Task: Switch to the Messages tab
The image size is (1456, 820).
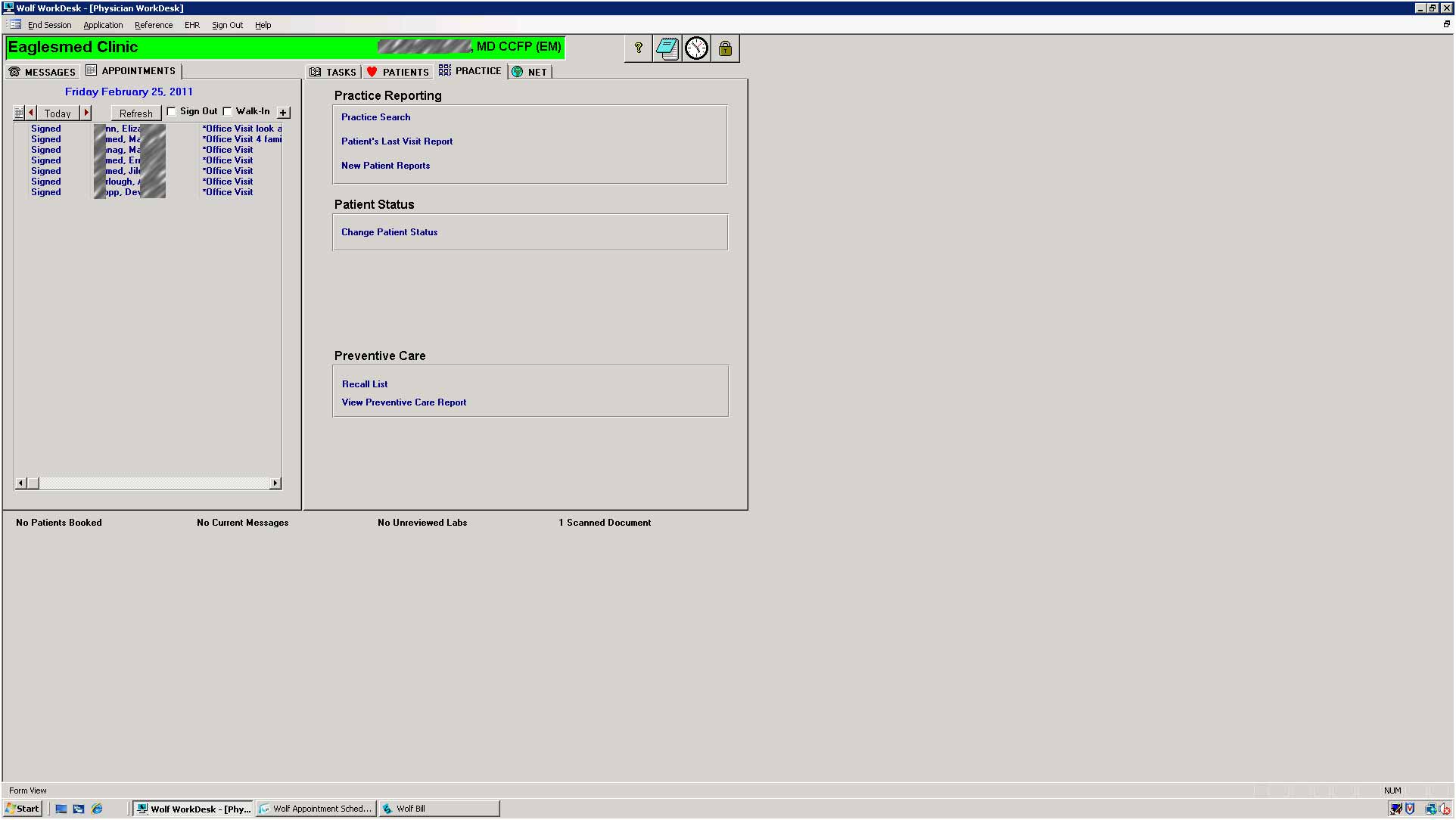Action: [42, 72]
